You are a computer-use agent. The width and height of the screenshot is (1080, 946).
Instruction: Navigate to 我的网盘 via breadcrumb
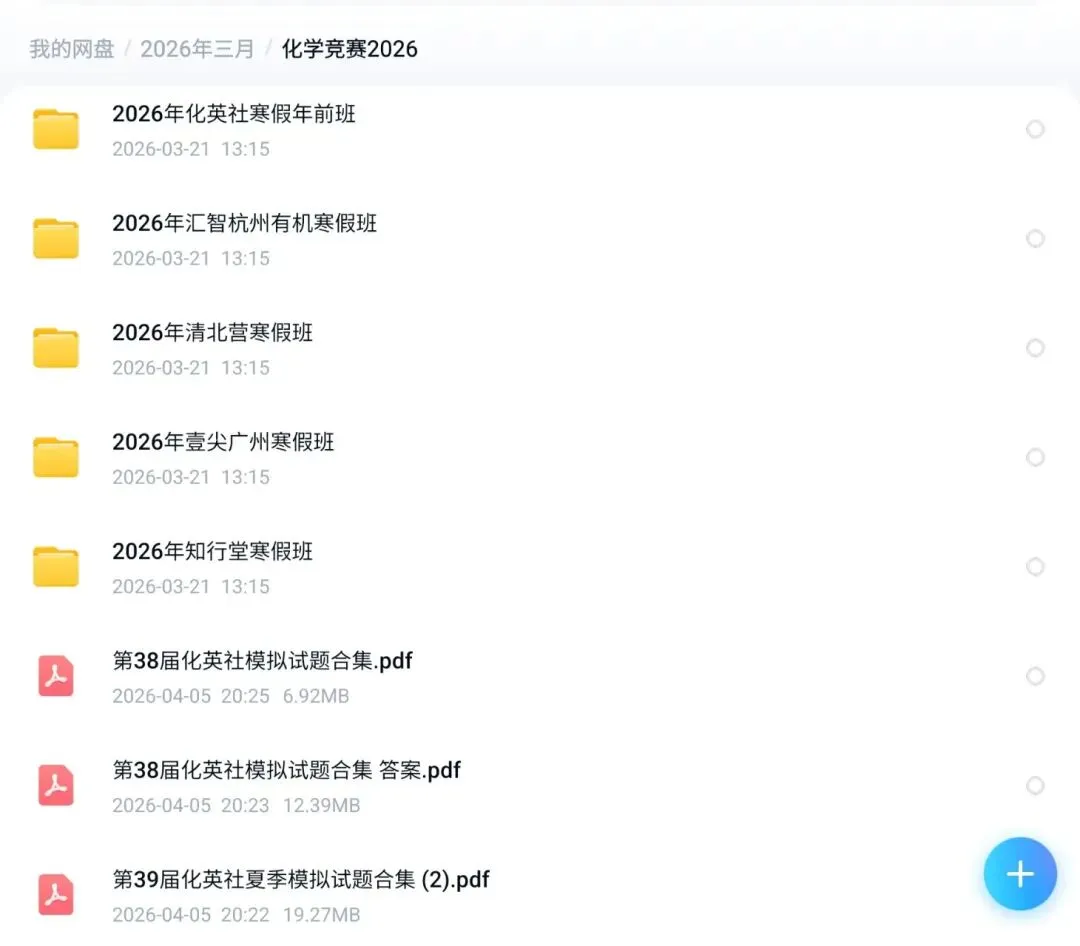pos(71,48)
